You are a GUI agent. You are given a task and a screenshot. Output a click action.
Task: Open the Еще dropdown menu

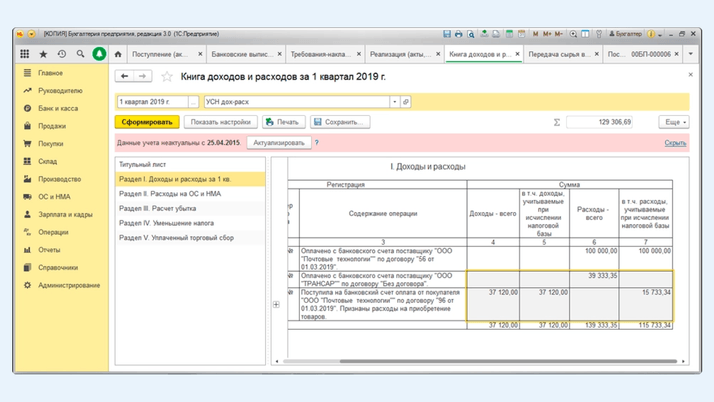pyautogui.click(x=673, y=122)
